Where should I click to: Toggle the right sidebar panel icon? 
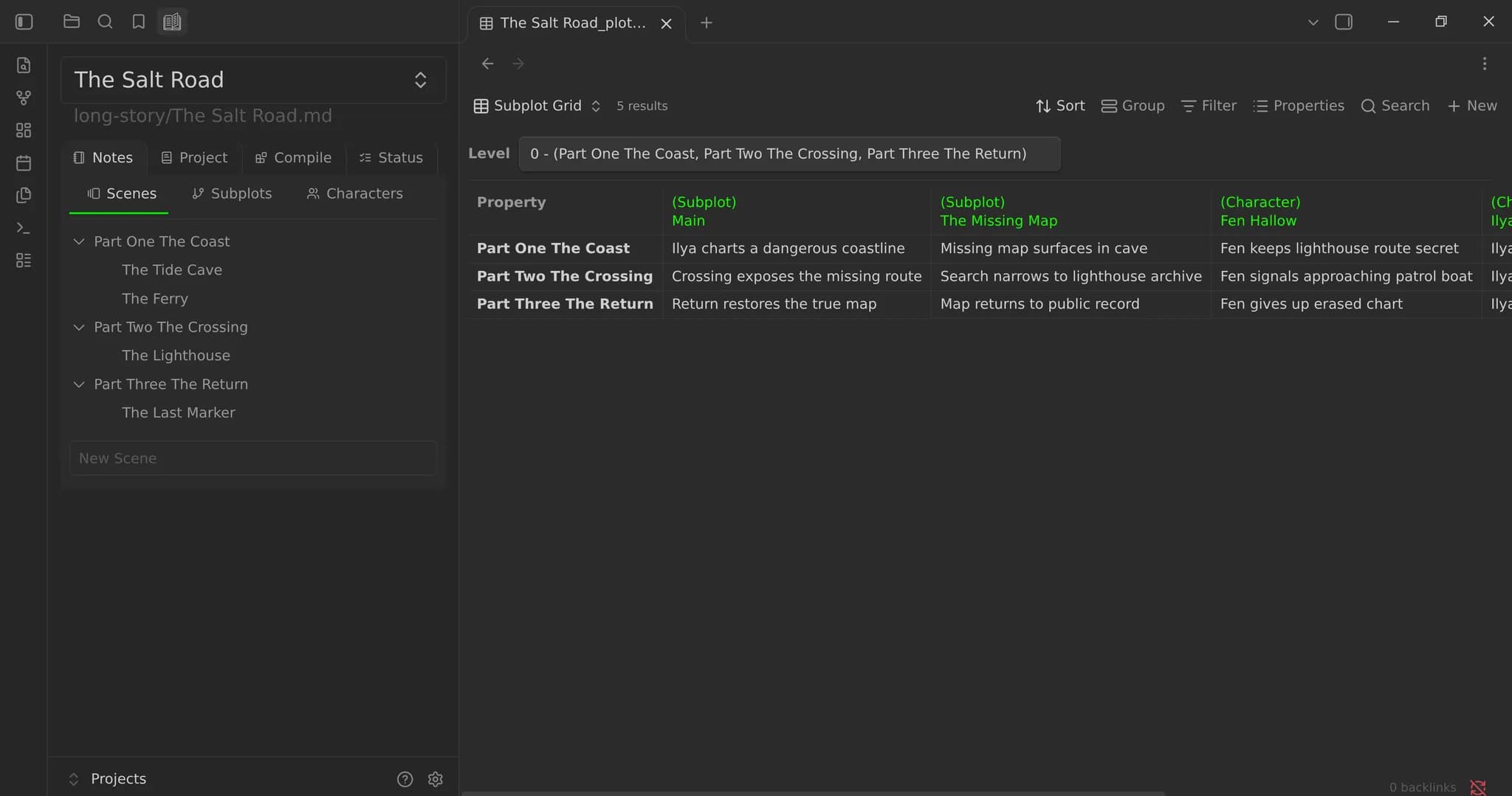tap(1344, 22)
